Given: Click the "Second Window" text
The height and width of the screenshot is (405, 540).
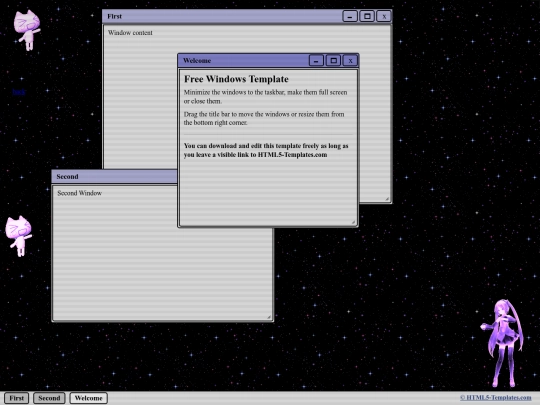Looking at the screenshot, I should [x=80, y=193].
